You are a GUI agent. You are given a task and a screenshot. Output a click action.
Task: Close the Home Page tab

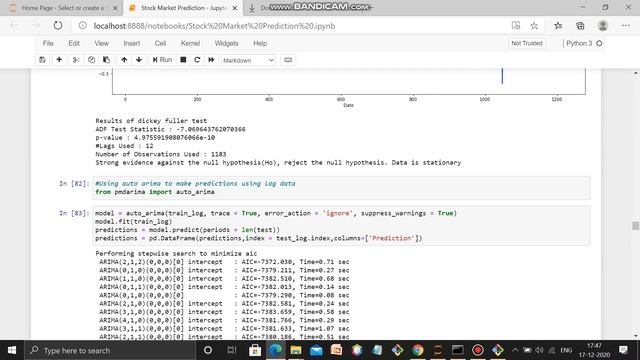[115, 8]
